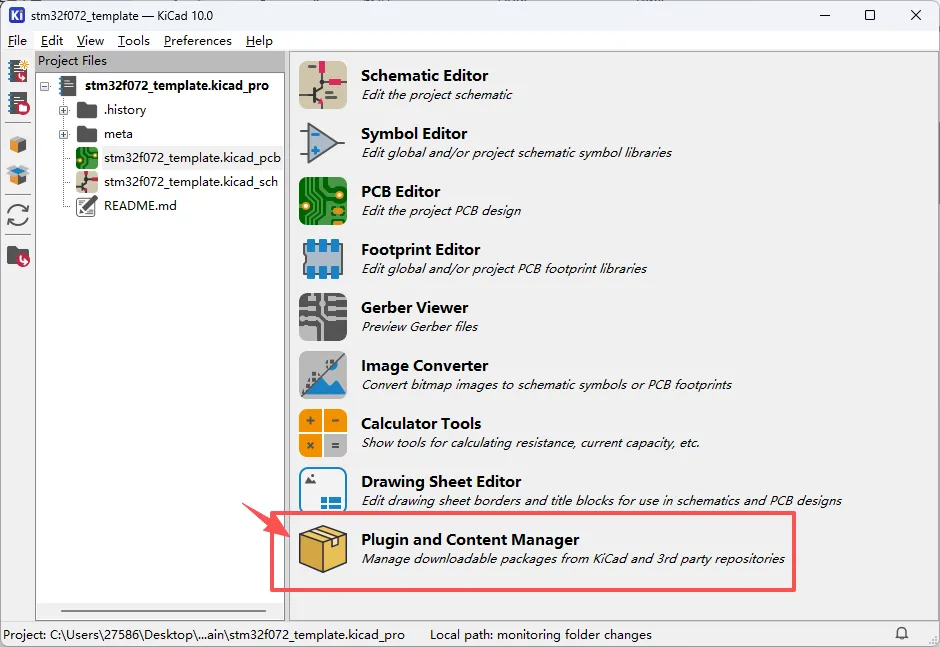Click Project Files panel header

point(160,61)
